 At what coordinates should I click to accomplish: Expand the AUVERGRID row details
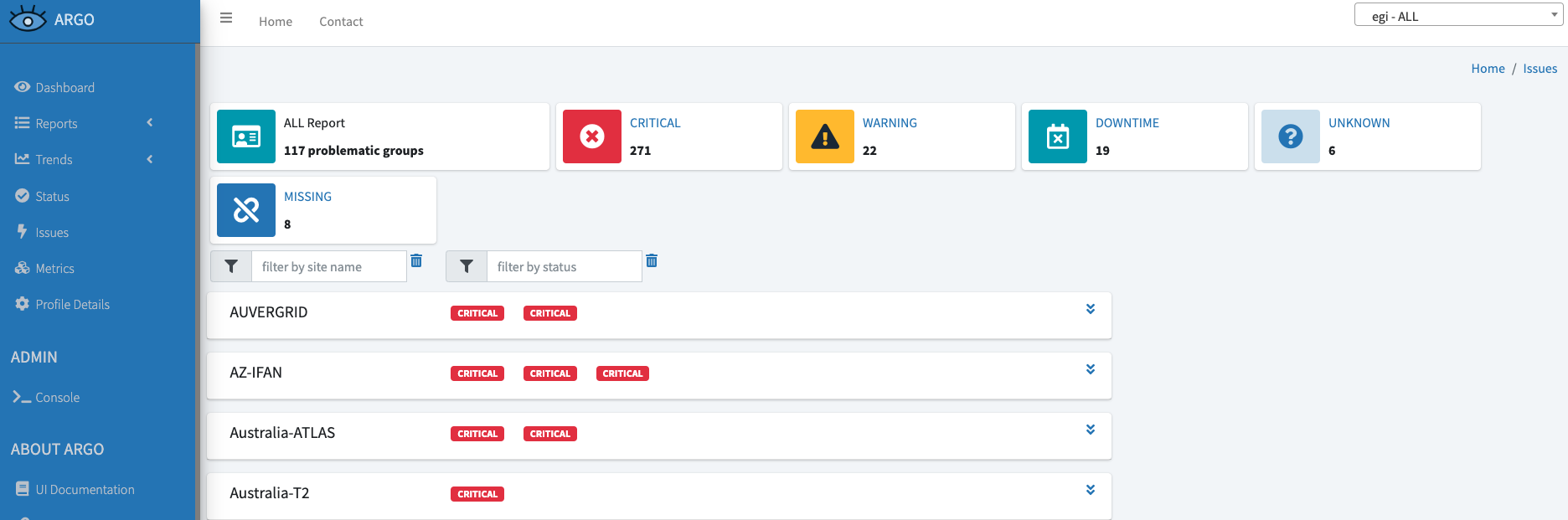pos(1090,309)
